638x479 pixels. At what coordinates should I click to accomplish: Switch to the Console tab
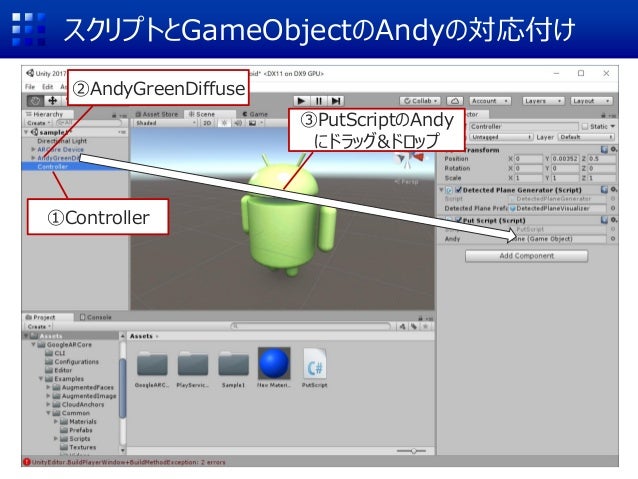(96, 317)
